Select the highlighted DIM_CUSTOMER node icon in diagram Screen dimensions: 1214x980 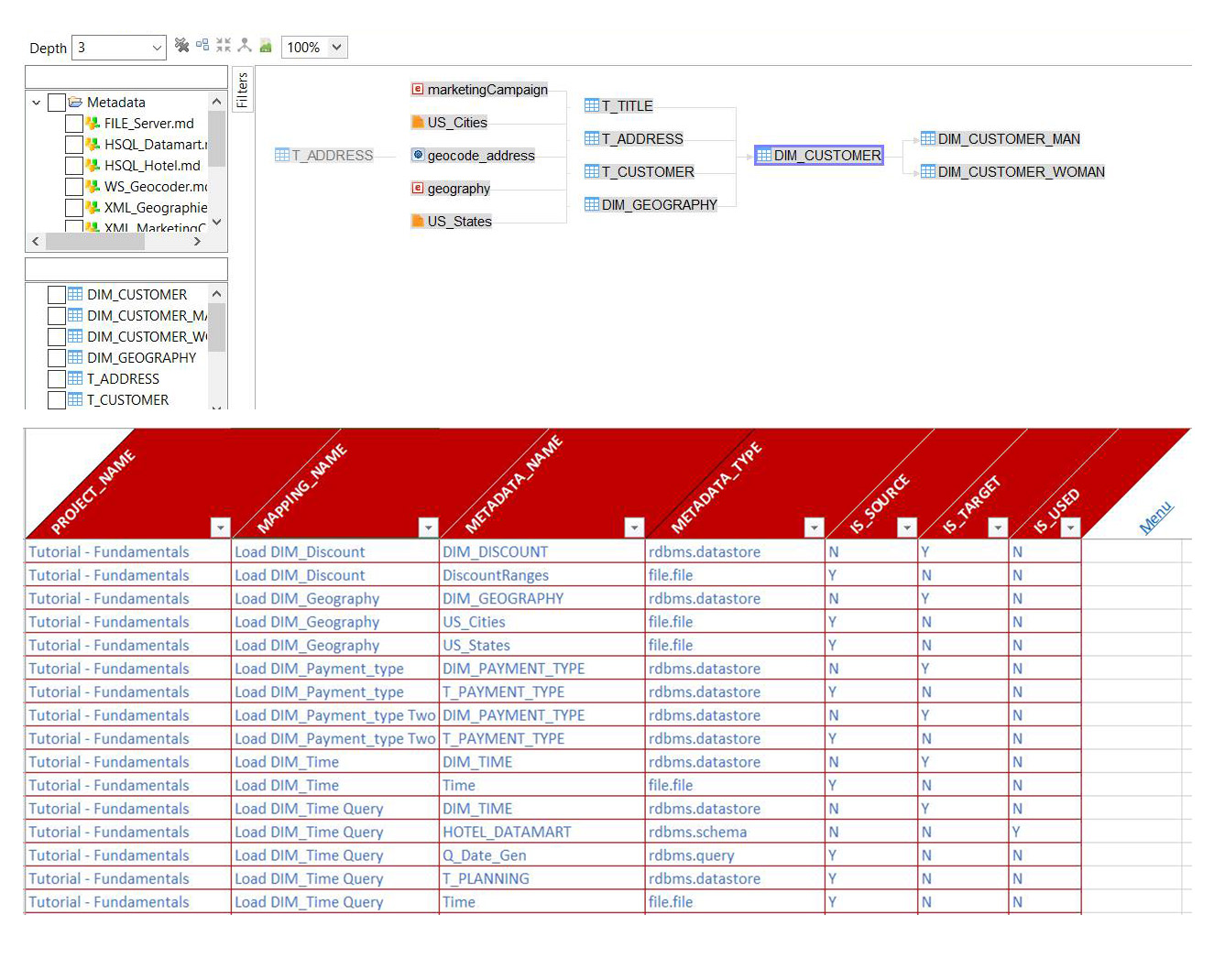(764, 156)
